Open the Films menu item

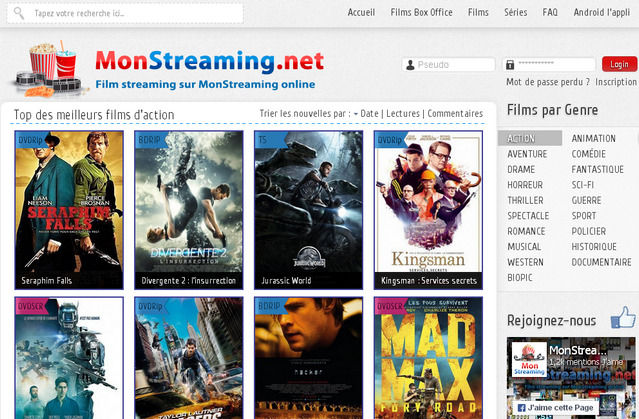pos(478,13)
